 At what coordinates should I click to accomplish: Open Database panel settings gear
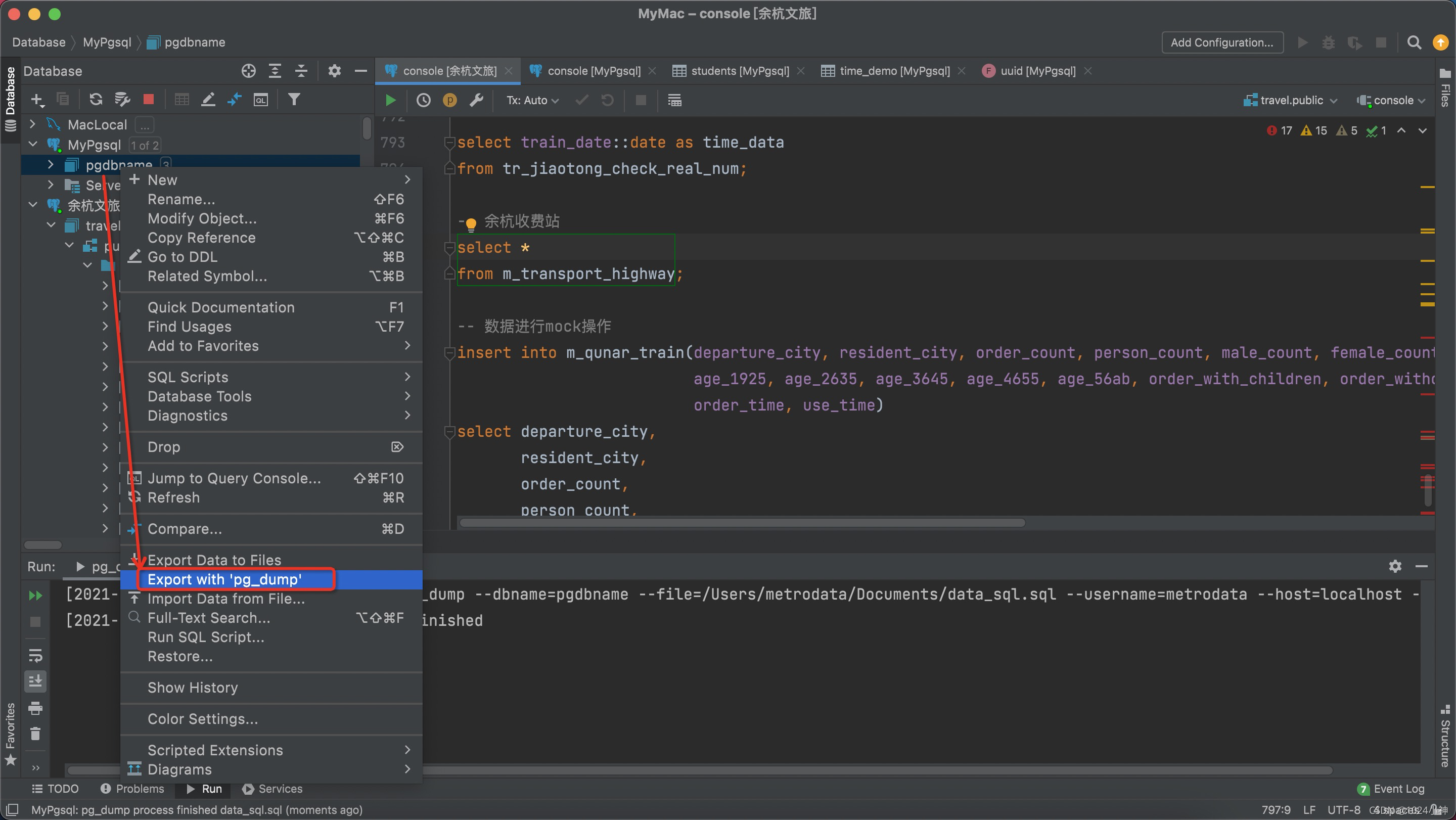[335, 71]
